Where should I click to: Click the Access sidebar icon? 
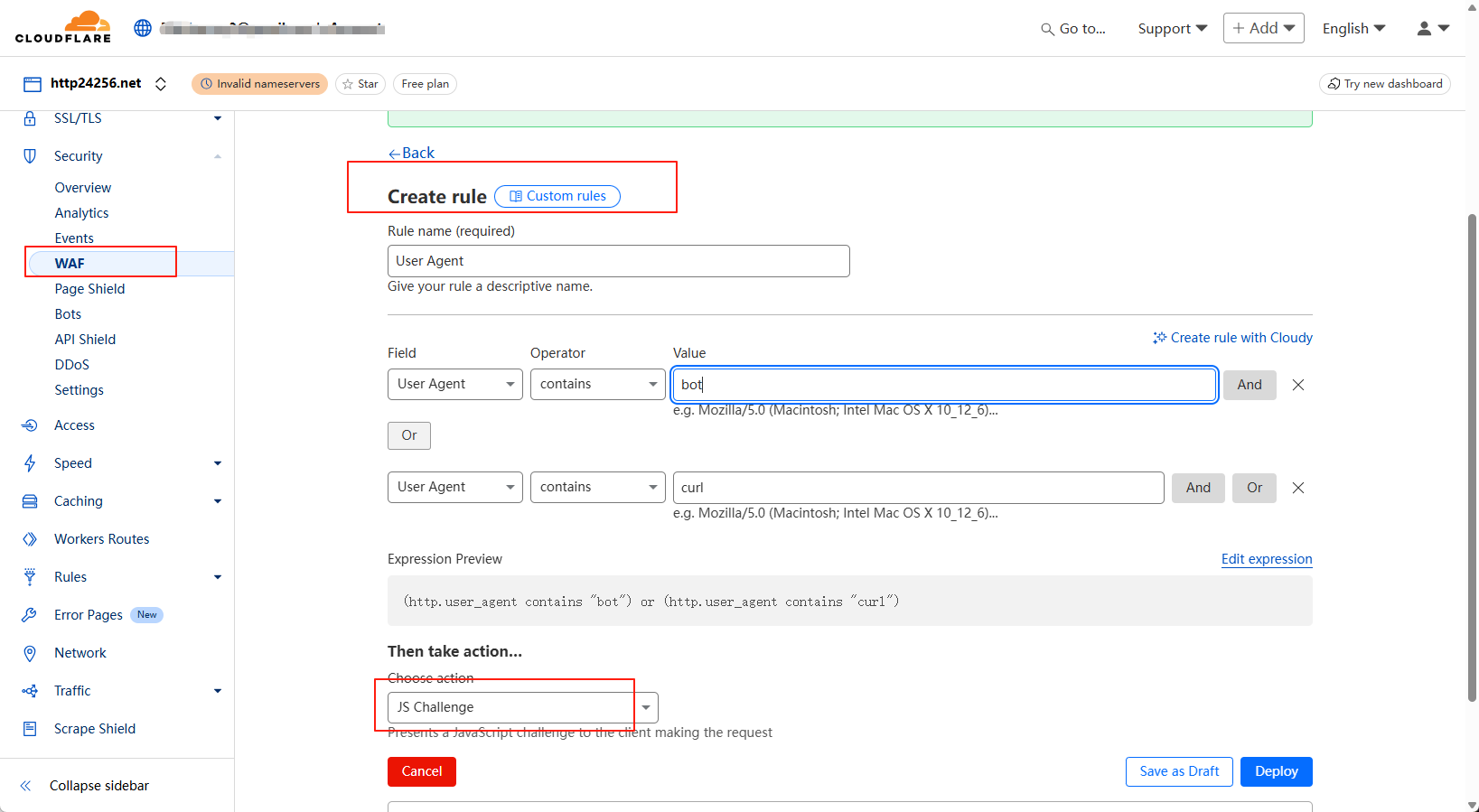30,425
